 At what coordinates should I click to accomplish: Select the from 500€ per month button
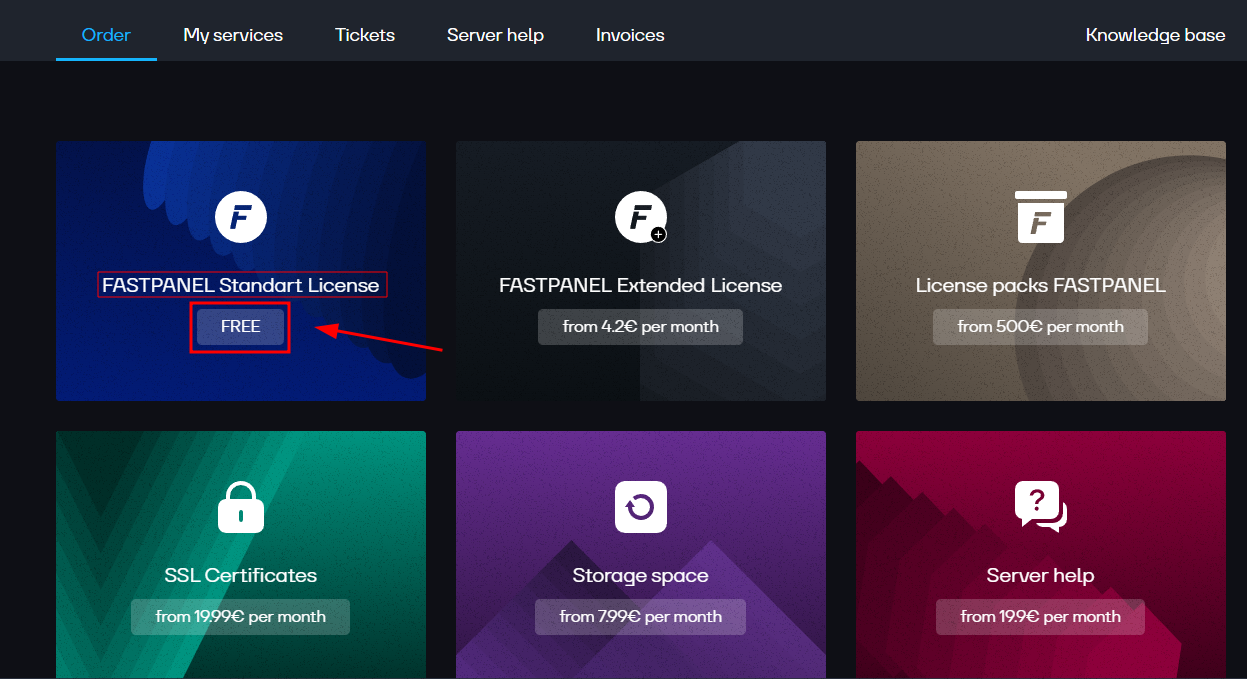(x=1040, y=327)
